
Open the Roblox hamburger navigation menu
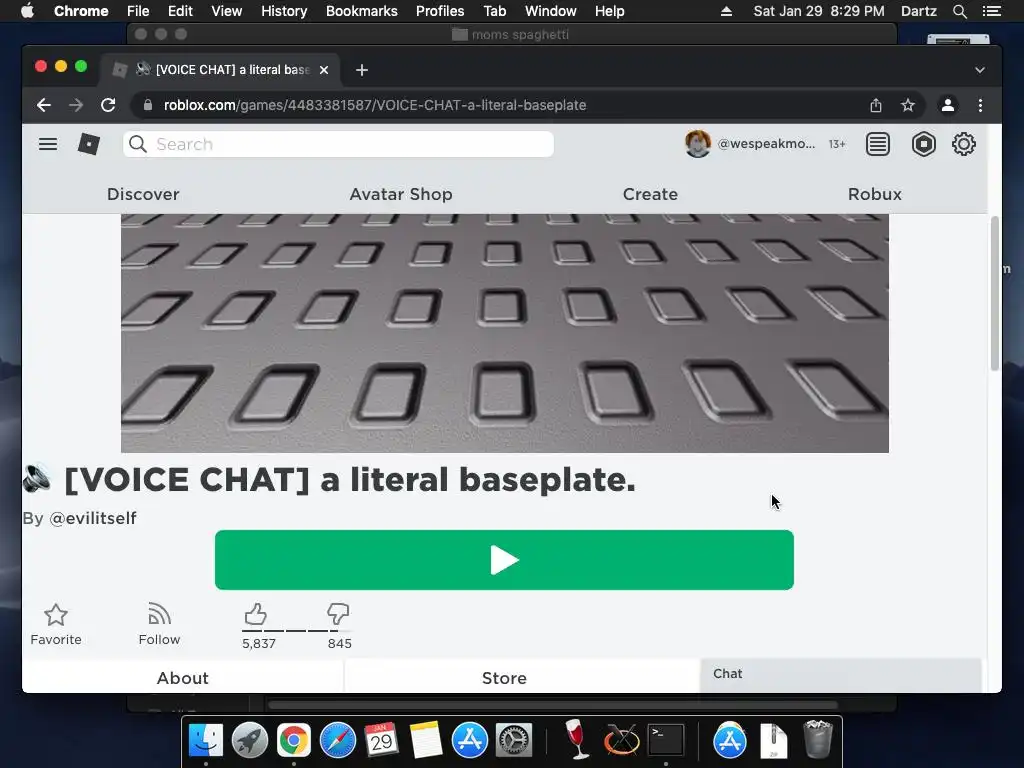point(48,144)
